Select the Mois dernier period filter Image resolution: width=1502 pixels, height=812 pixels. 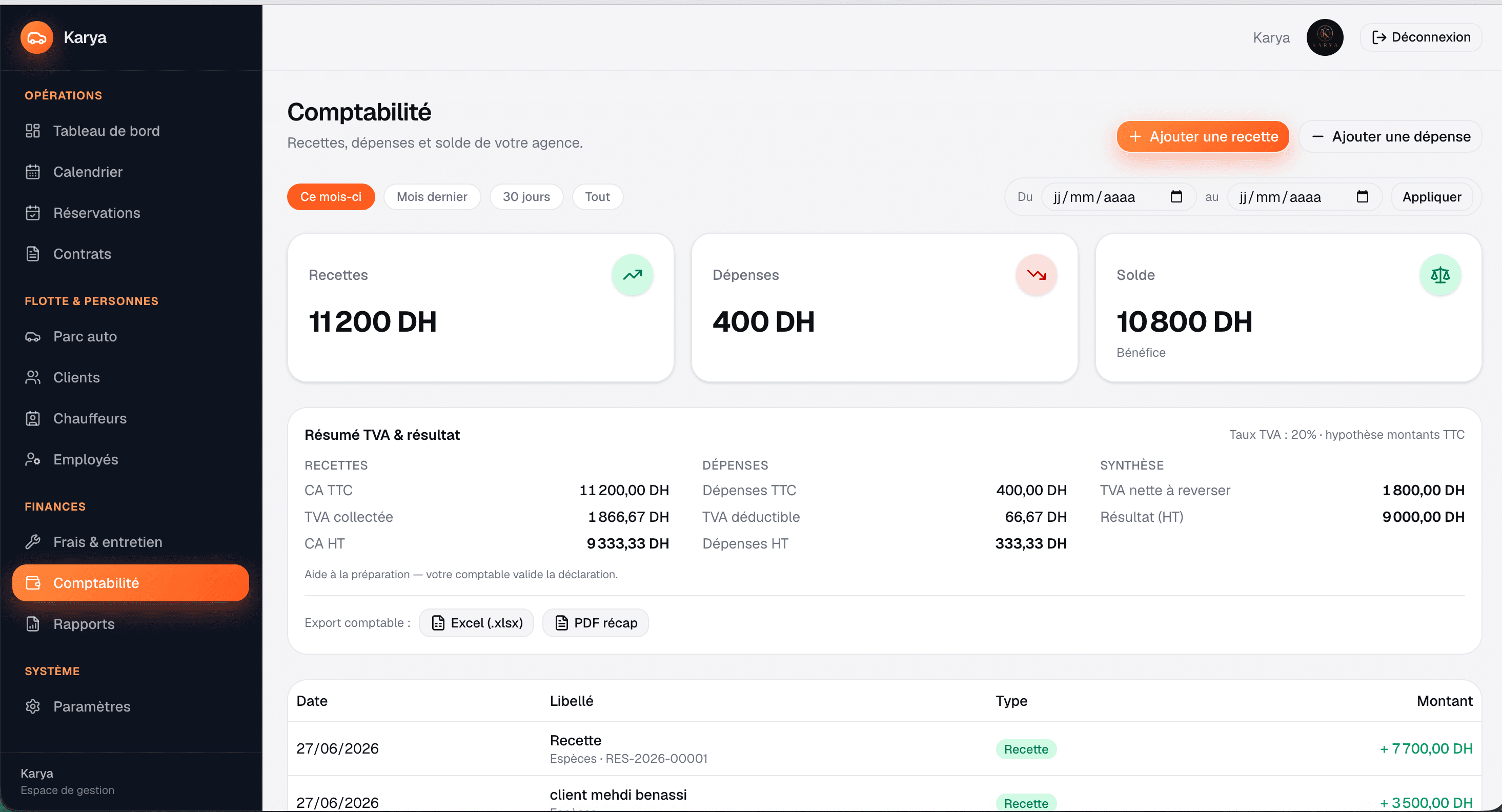(432, 197)
